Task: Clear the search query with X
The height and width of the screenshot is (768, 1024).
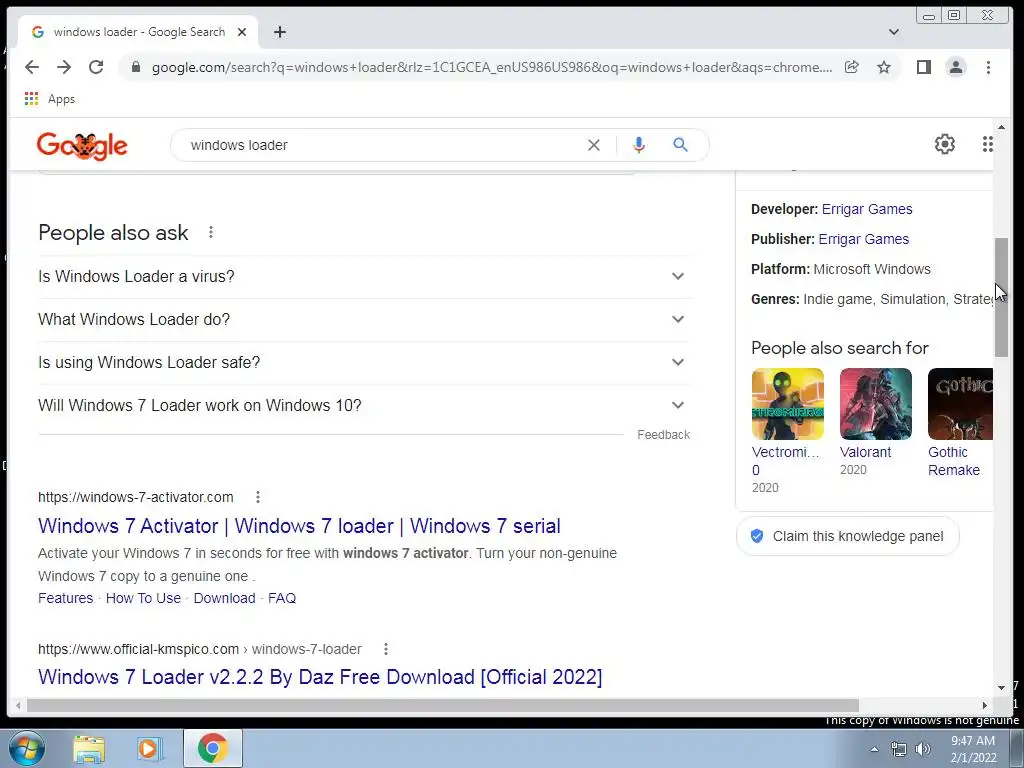Action: (594, 145)
